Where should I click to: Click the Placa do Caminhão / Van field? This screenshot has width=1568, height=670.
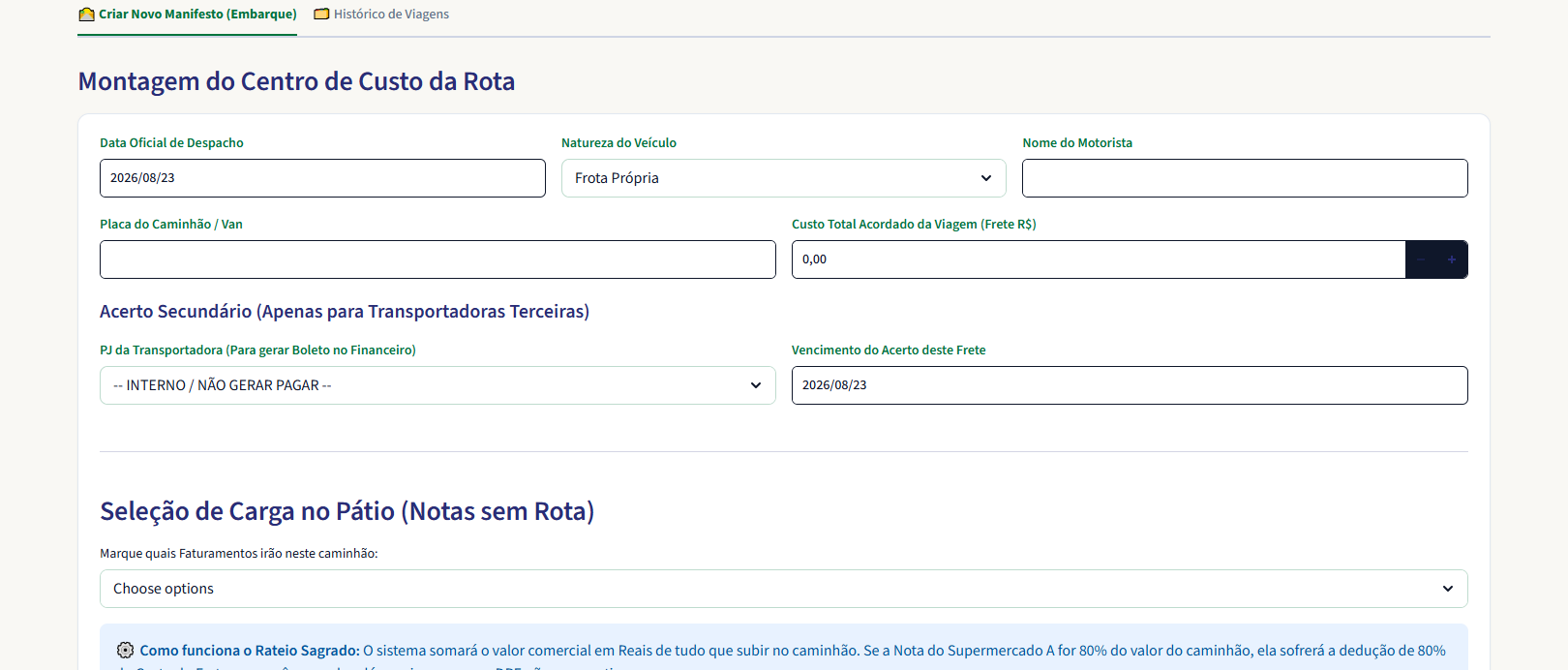(437, 259)
